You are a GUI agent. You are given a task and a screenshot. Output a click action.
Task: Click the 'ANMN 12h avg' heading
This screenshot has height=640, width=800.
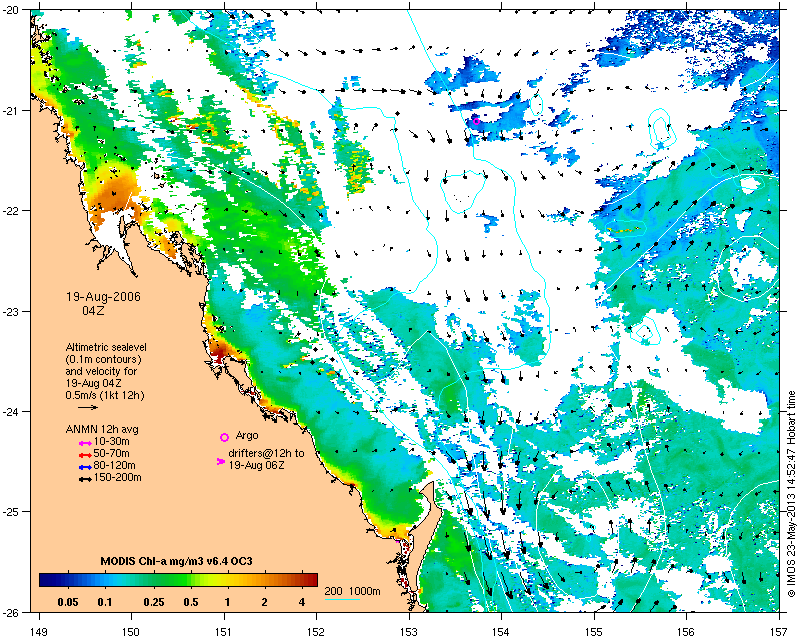tap(102, 429)
